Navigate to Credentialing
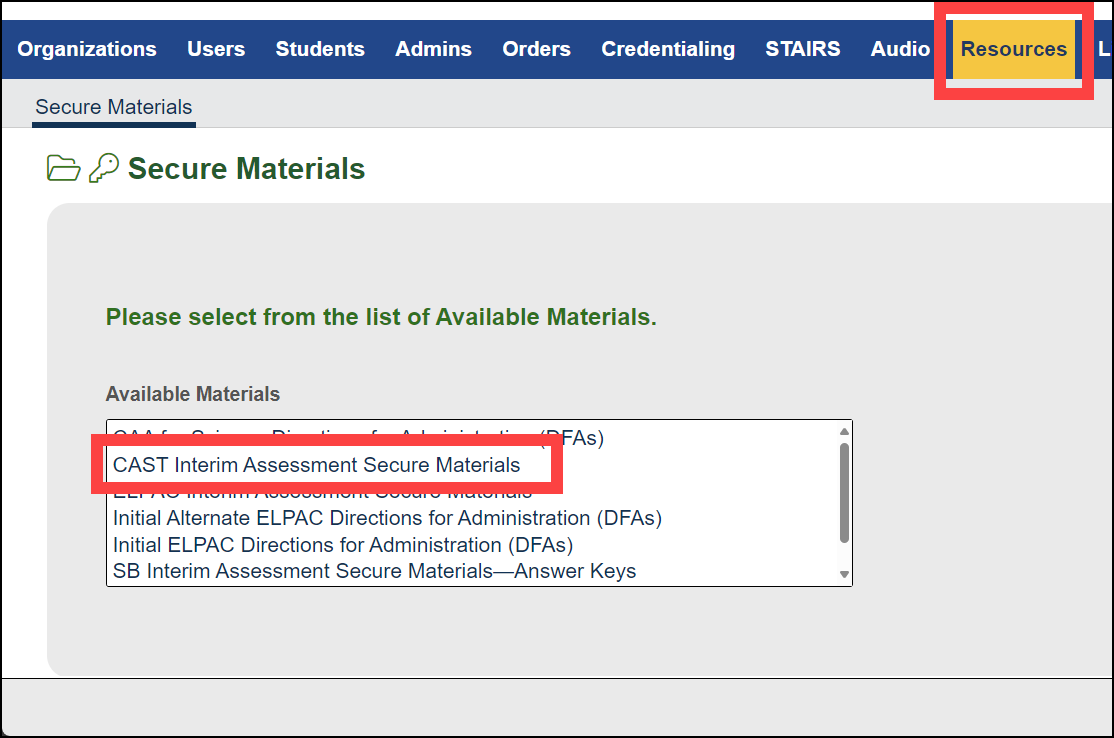This screenshot has height=738, width=1114. tap(668, 49)
